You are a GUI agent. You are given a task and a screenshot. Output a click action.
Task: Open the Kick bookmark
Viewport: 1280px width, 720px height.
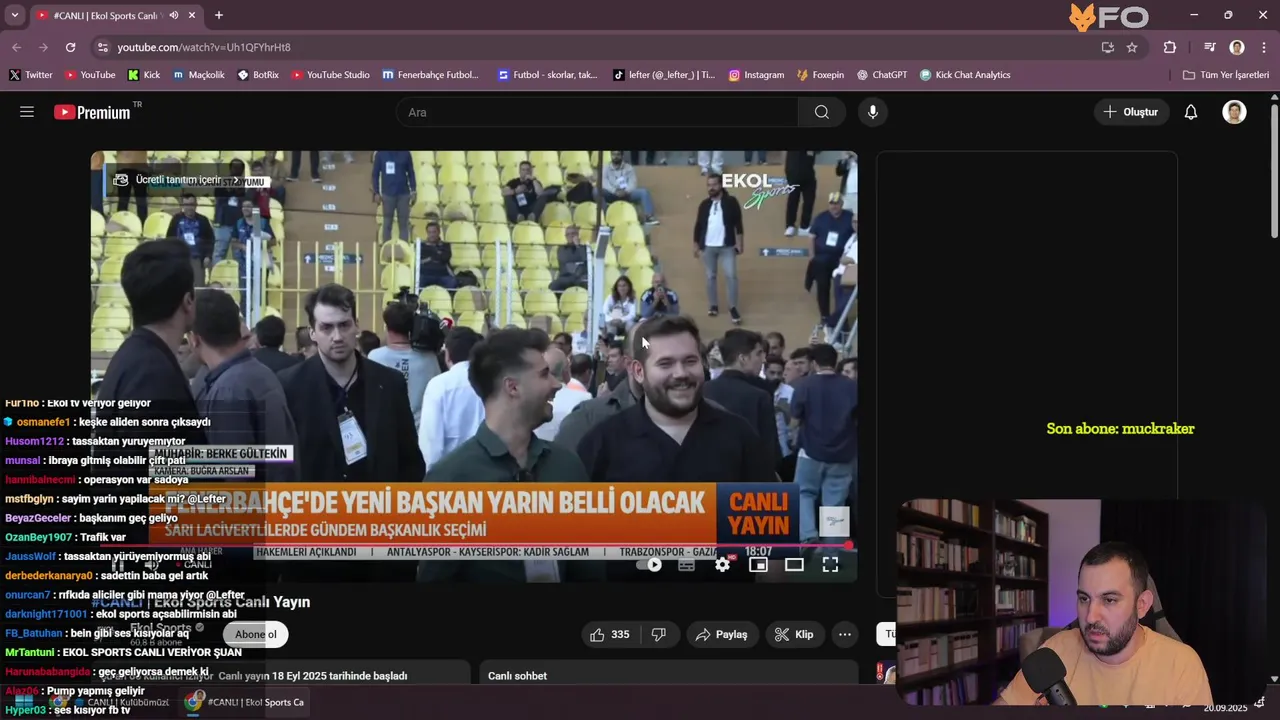pos(144,75)
